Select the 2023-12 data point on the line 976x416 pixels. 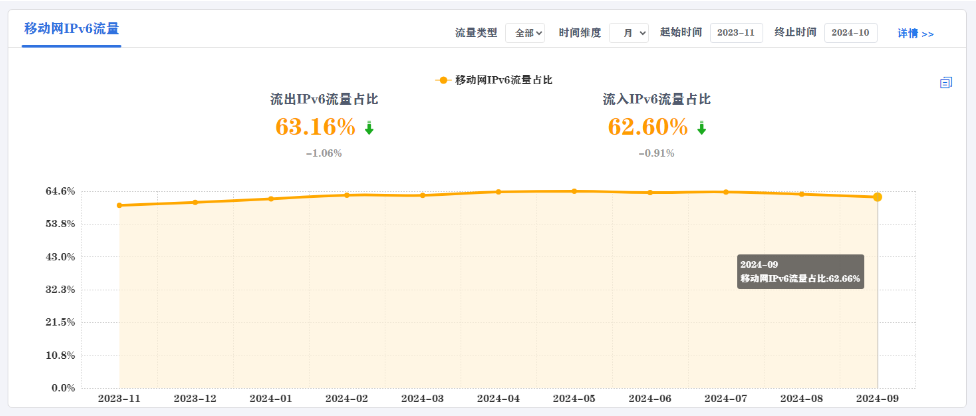(195, 202)
